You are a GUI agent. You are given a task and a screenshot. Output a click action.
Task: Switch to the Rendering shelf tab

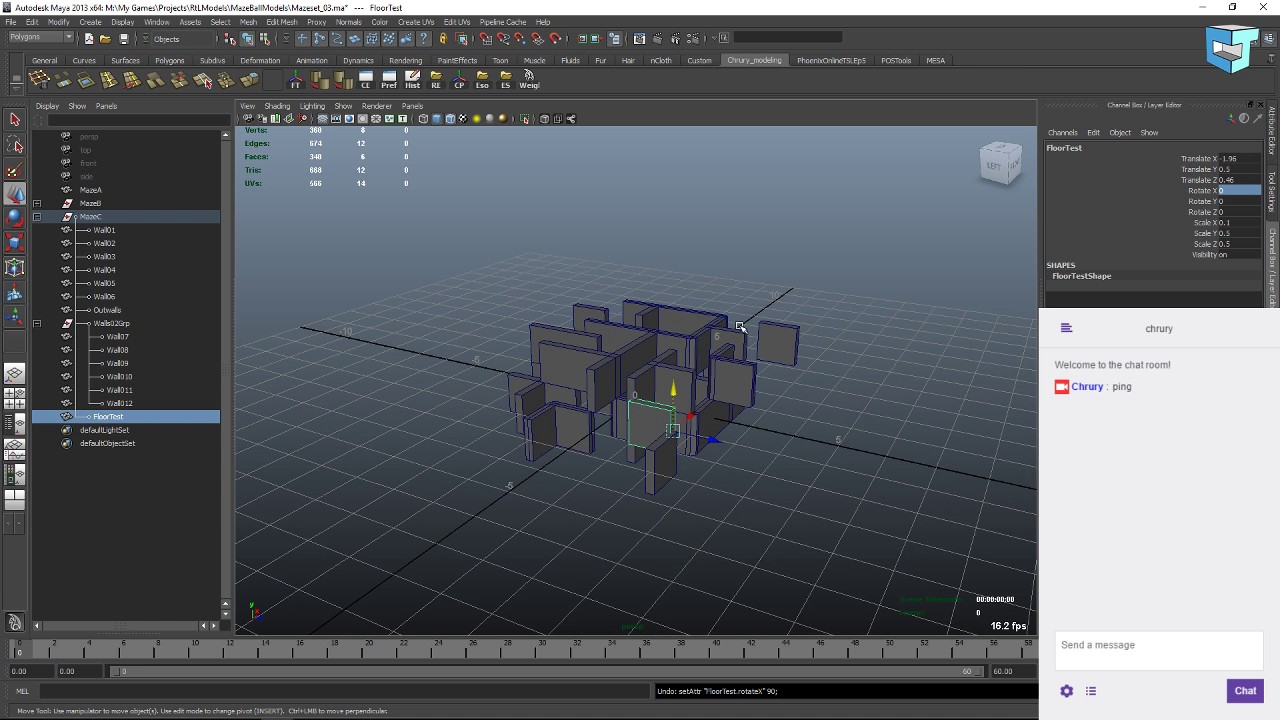pyautogui.click(x=405, y=60)
